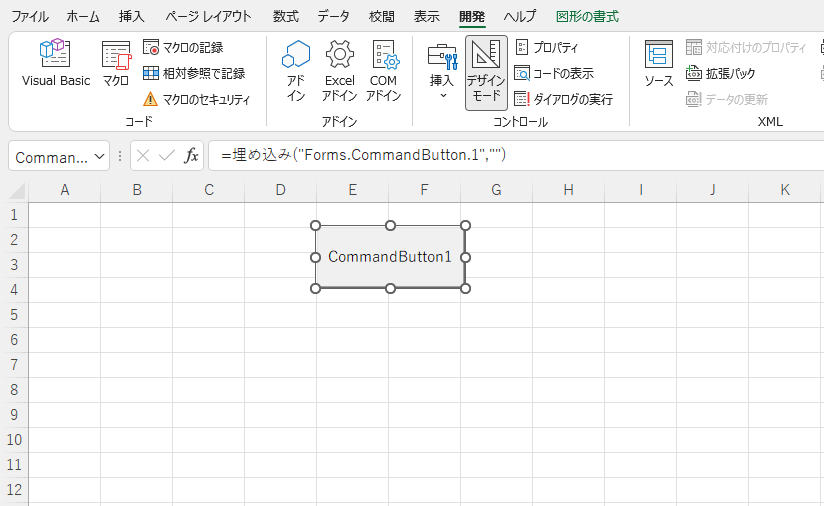Open the 校閲 tab
Image resolution: width=824 pixels, height=506 pixels.
click(x=382, y=16)
